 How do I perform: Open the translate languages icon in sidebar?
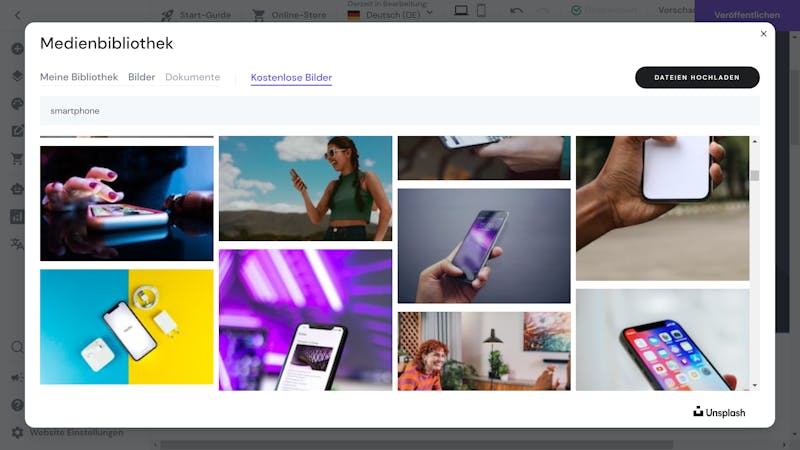[17, 244]
